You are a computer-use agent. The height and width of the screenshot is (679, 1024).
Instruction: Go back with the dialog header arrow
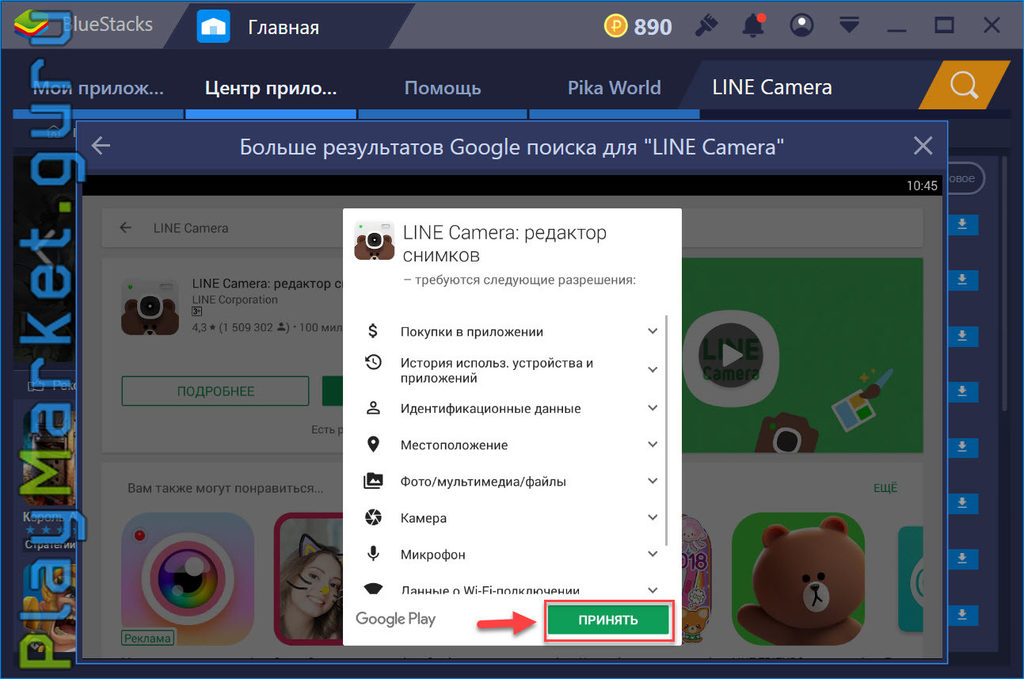click(101, 146)
